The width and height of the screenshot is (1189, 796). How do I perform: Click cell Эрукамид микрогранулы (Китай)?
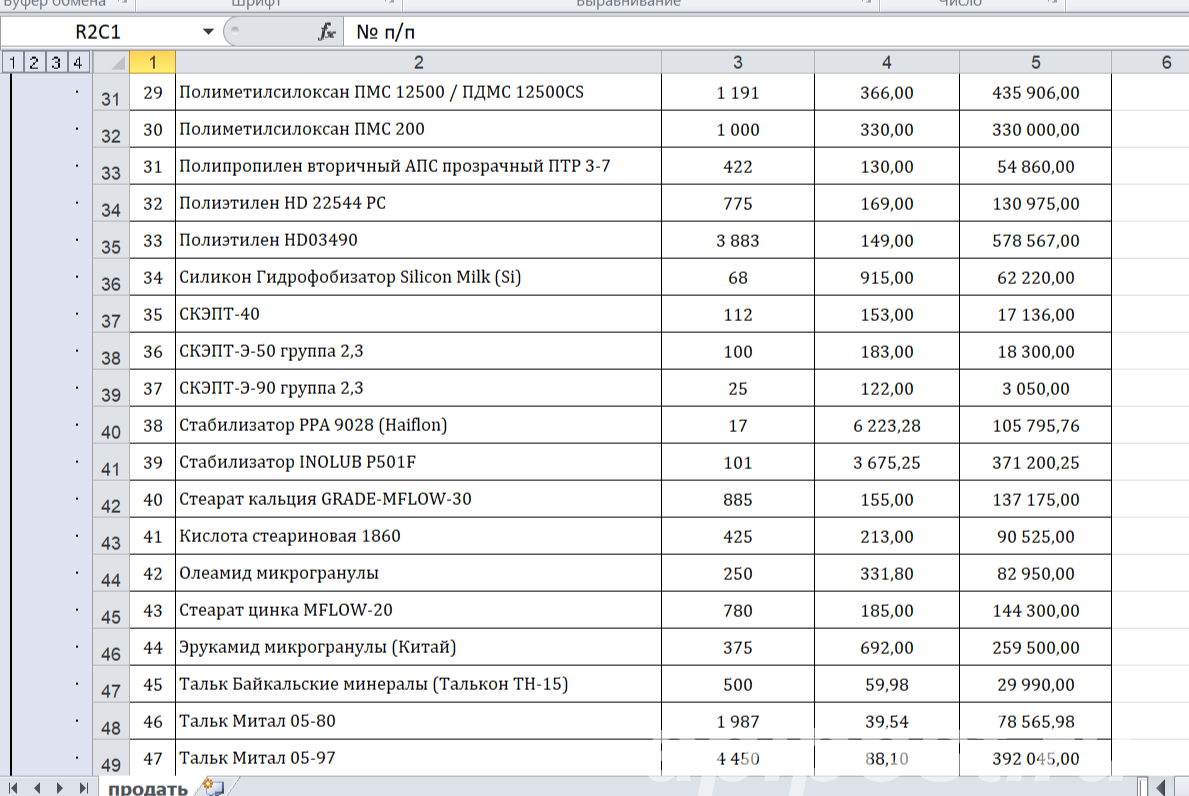419,647
